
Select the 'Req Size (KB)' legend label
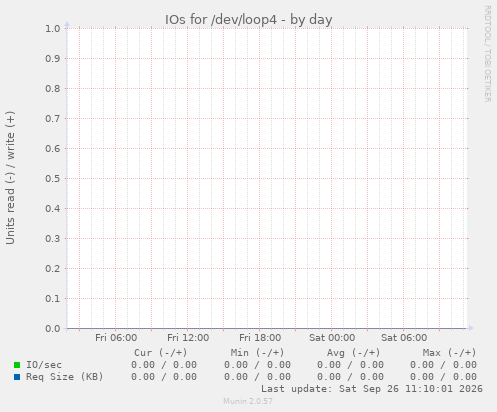point(65,377)
